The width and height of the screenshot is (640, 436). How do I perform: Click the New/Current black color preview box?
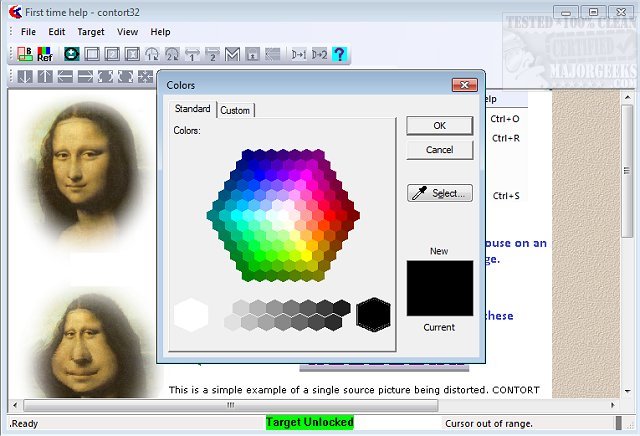pyautogui.click(x=440, y=288)
